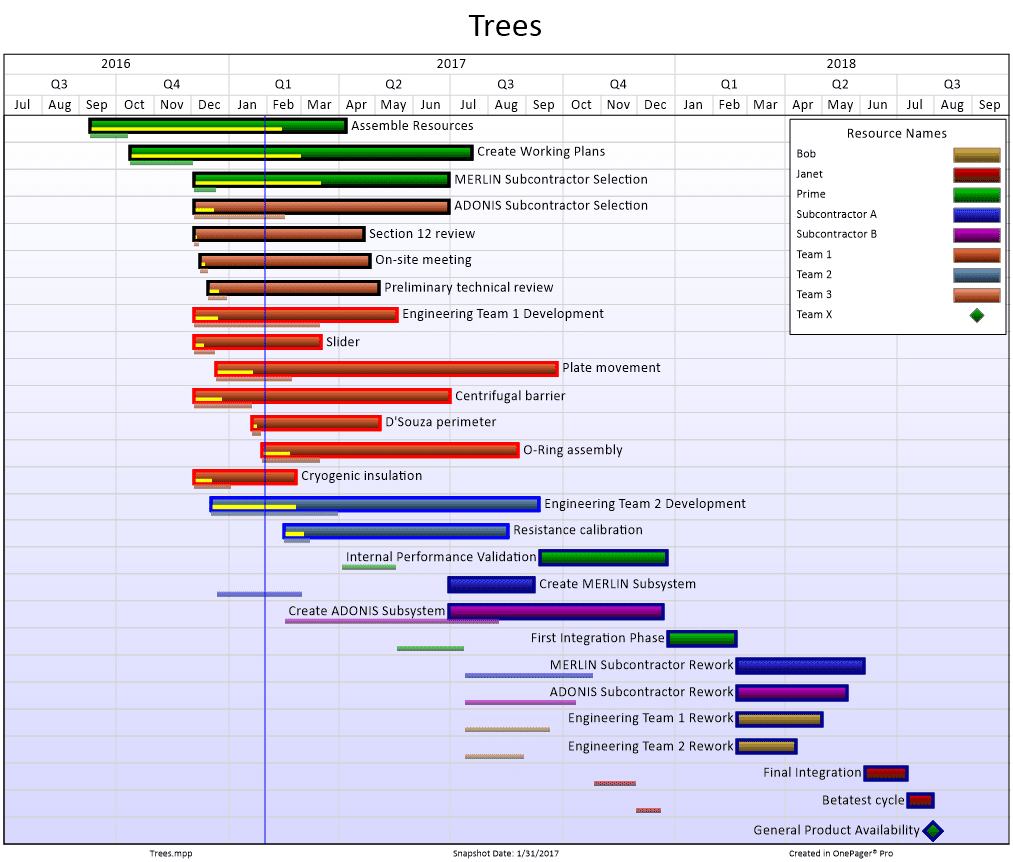Click the Resource Names legend title

pos(896,133)
